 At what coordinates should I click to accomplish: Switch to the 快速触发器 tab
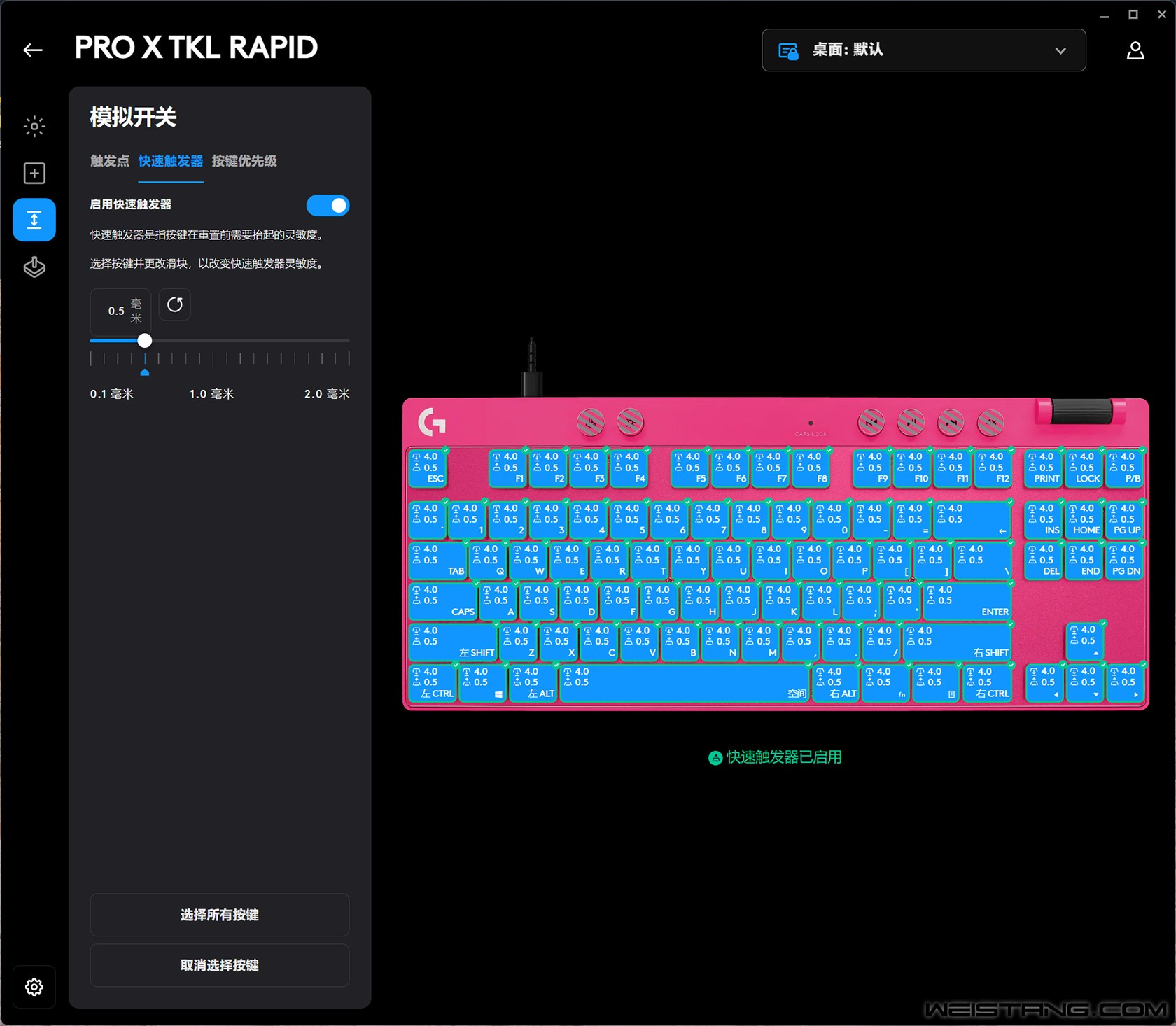click(171, 161)
